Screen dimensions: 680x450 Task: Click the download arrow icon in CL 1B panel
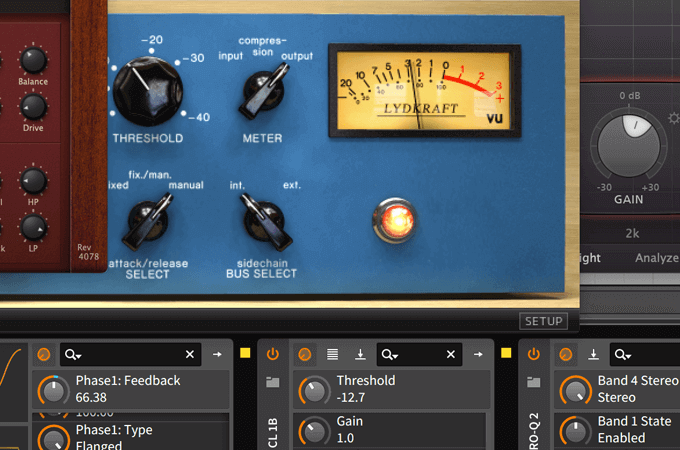click(360, 354)
